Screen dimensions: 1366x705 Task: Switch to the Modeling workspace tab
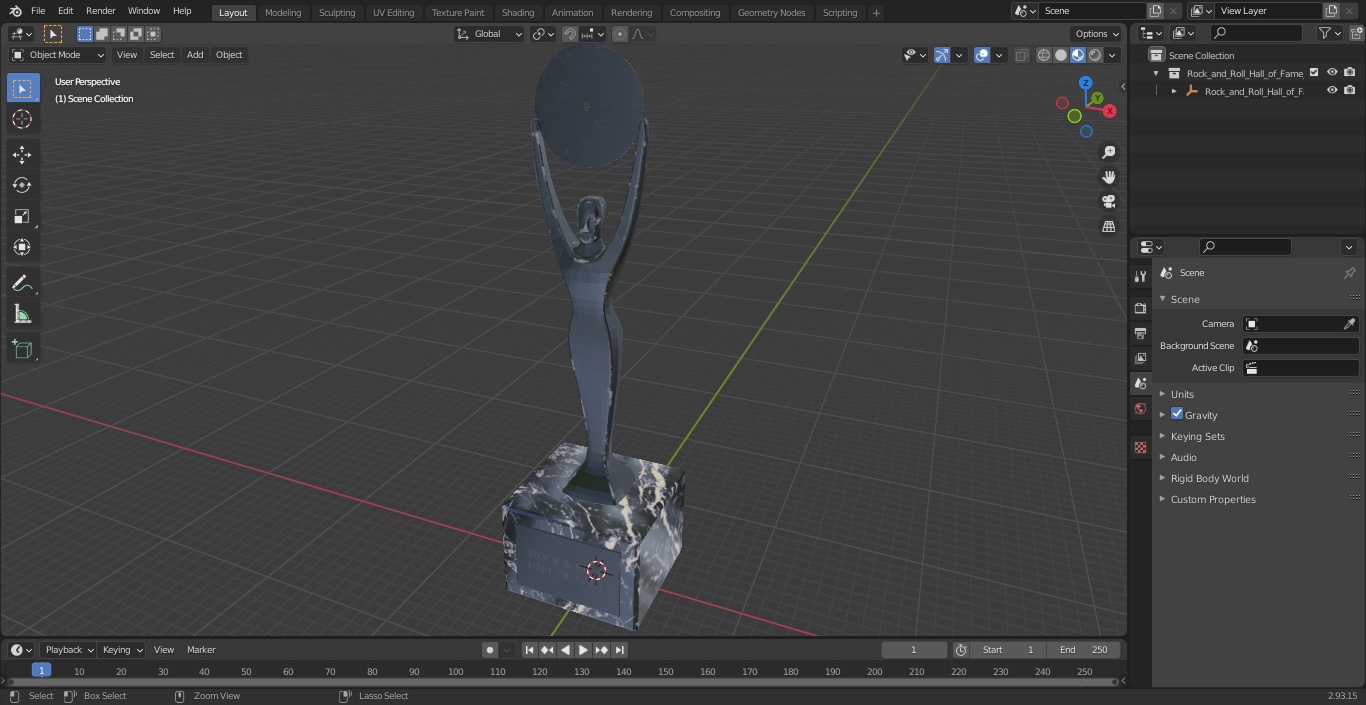pyautogui.click(x=283, y=12)
